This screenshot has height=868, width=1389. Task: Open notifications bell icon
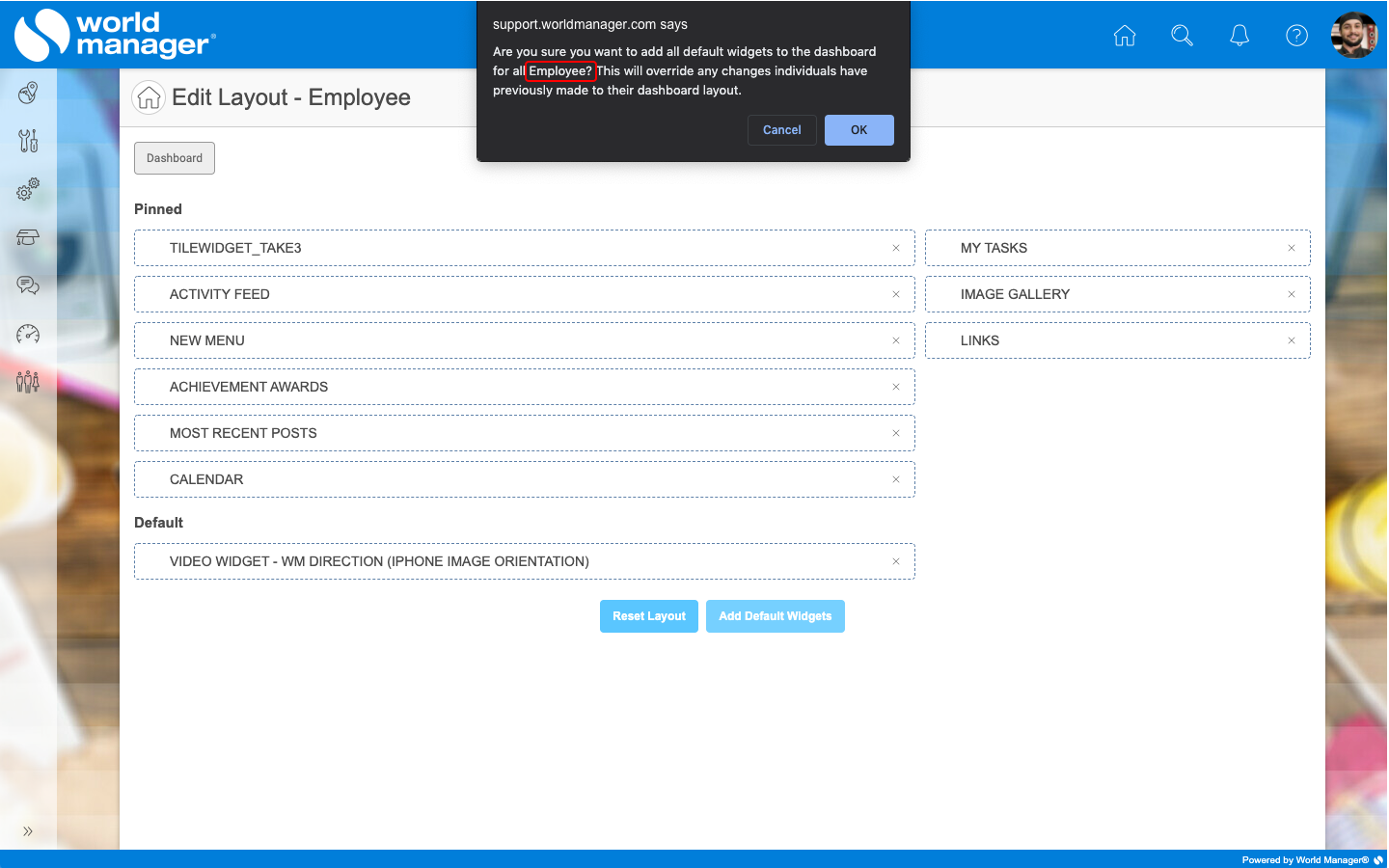(1239, 36)
